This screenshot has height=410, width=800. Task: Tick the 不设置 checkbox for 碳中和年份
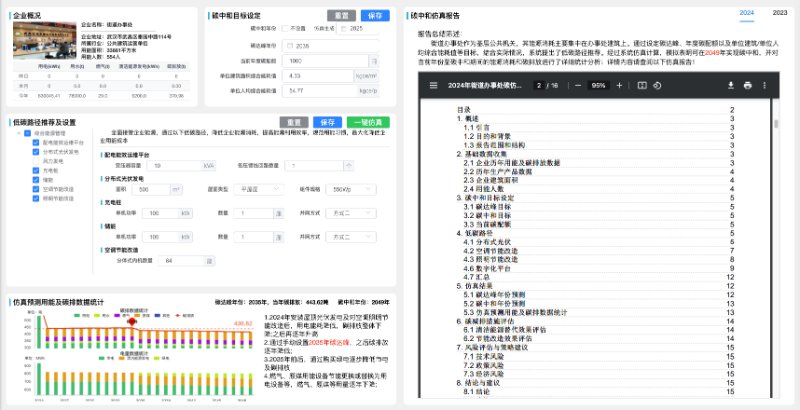[285, 29]
